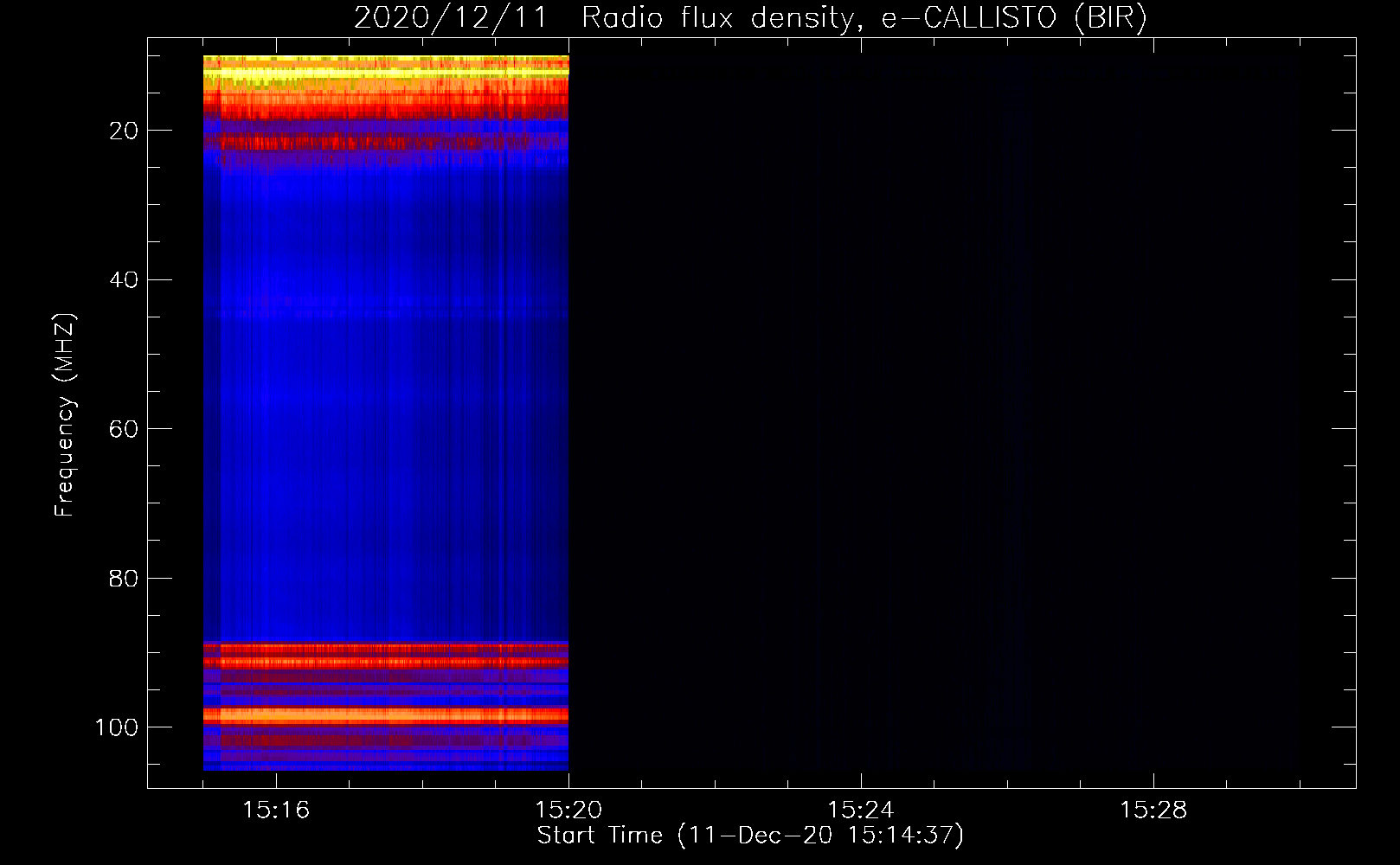Viewport: 1400px width, 865px height.
Task: Click the plot title 'Radio flux density, e-CALLISTO (BIR)'
Action: tap(864, 18)
